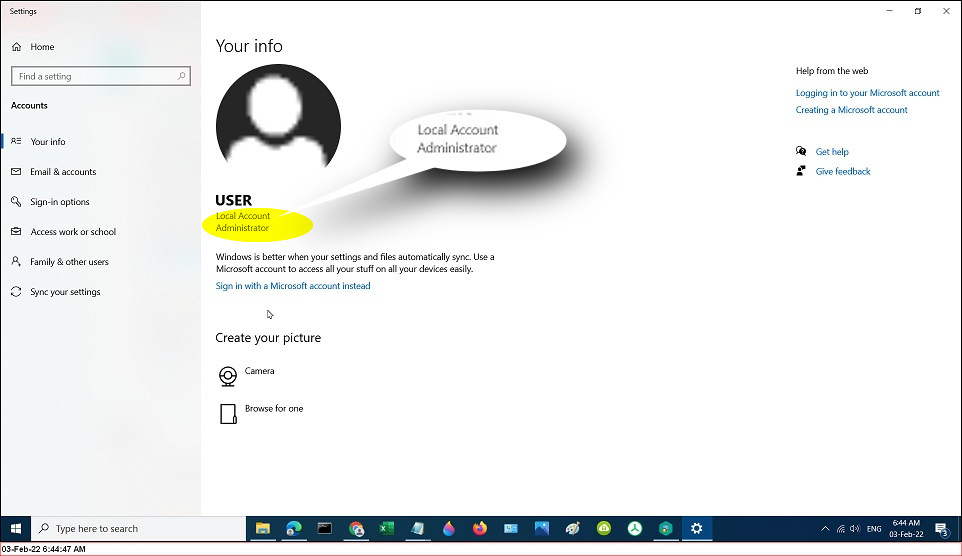Open Email & accounts page
Image resolution: width=962 pixels, height=556 pixels.
pyautogui.click(x=63, y=172)
